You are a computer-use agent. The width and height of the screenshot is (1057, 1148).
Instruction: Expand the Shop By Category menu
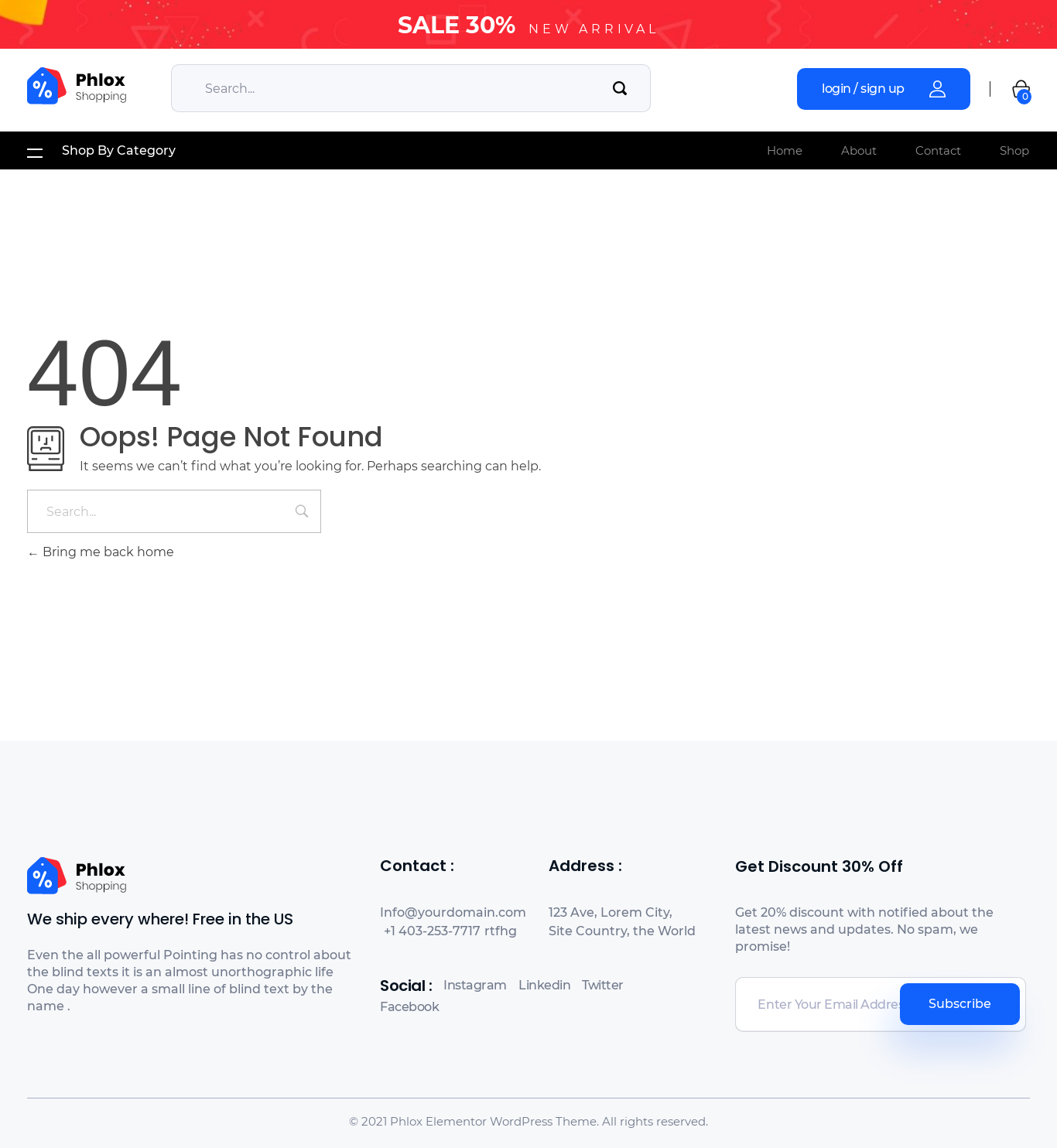pos(118,151)
